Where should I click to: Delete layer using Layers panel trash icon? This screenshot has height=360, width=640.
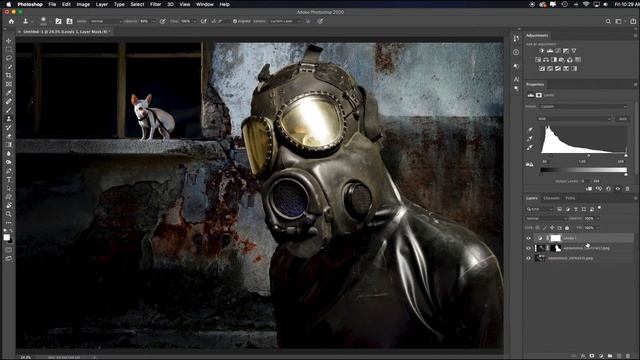pyautogui.click(x=628, y=356)
